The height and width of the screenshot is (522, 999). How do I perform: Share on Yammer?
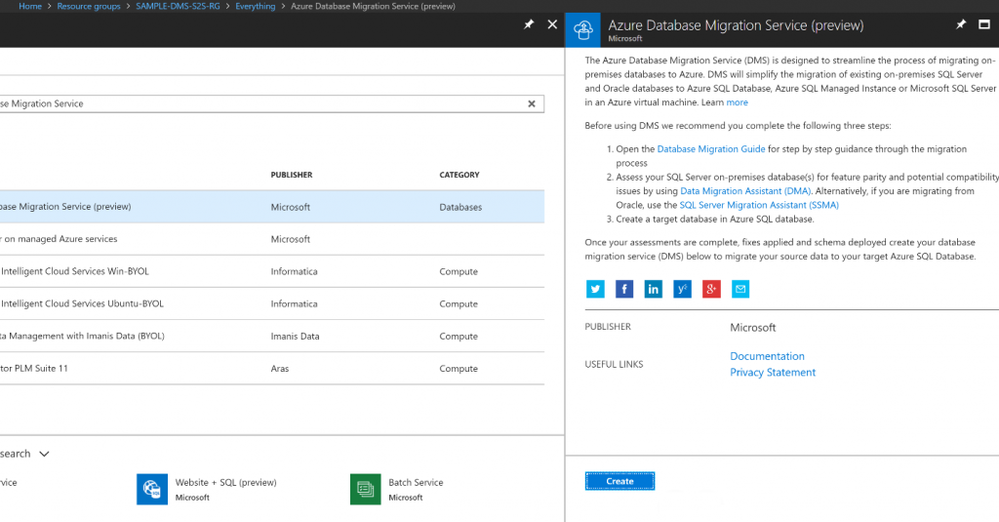(682, 289)
